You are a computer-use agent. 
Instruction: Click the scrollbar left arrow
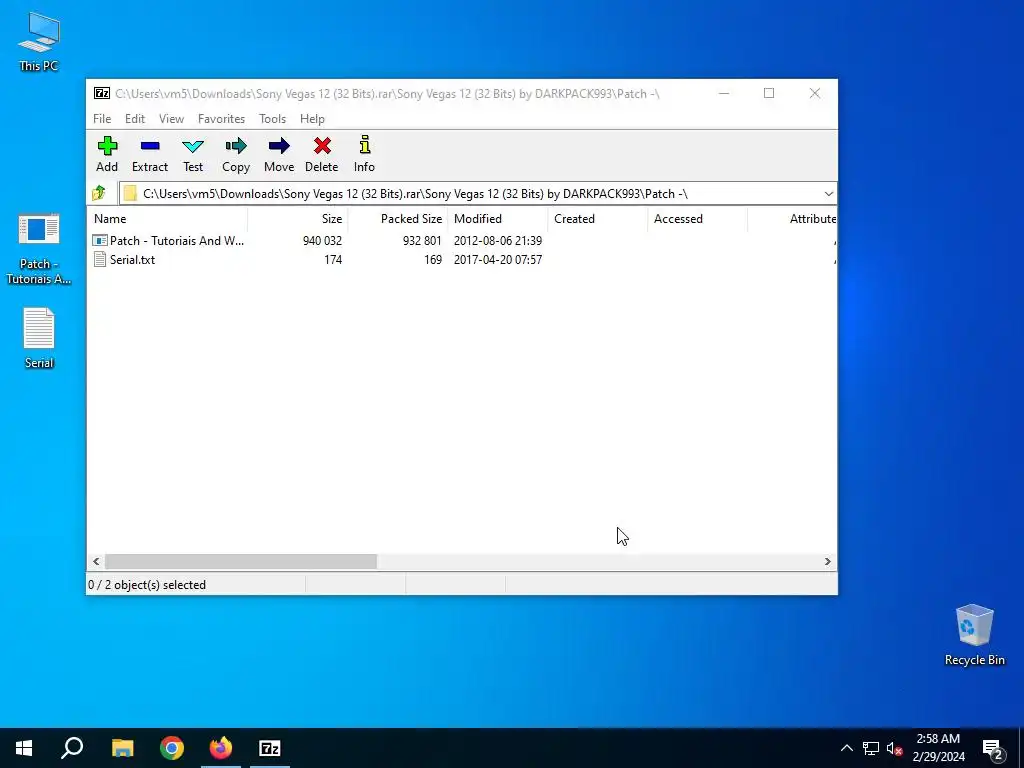coord(97,562)
